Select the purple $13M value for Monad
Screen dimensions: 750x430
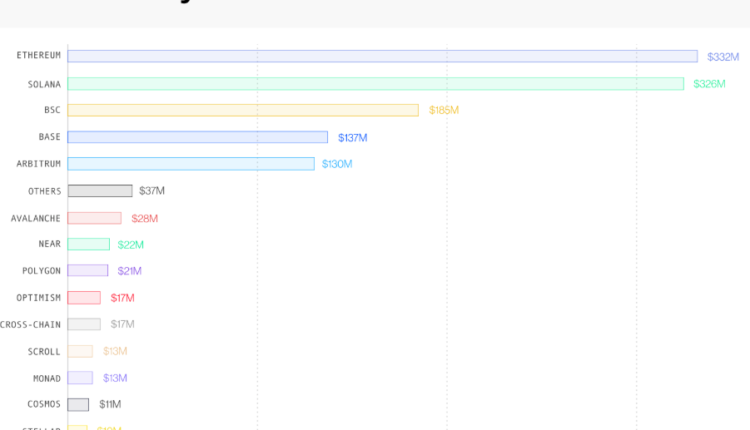point(115,378)
